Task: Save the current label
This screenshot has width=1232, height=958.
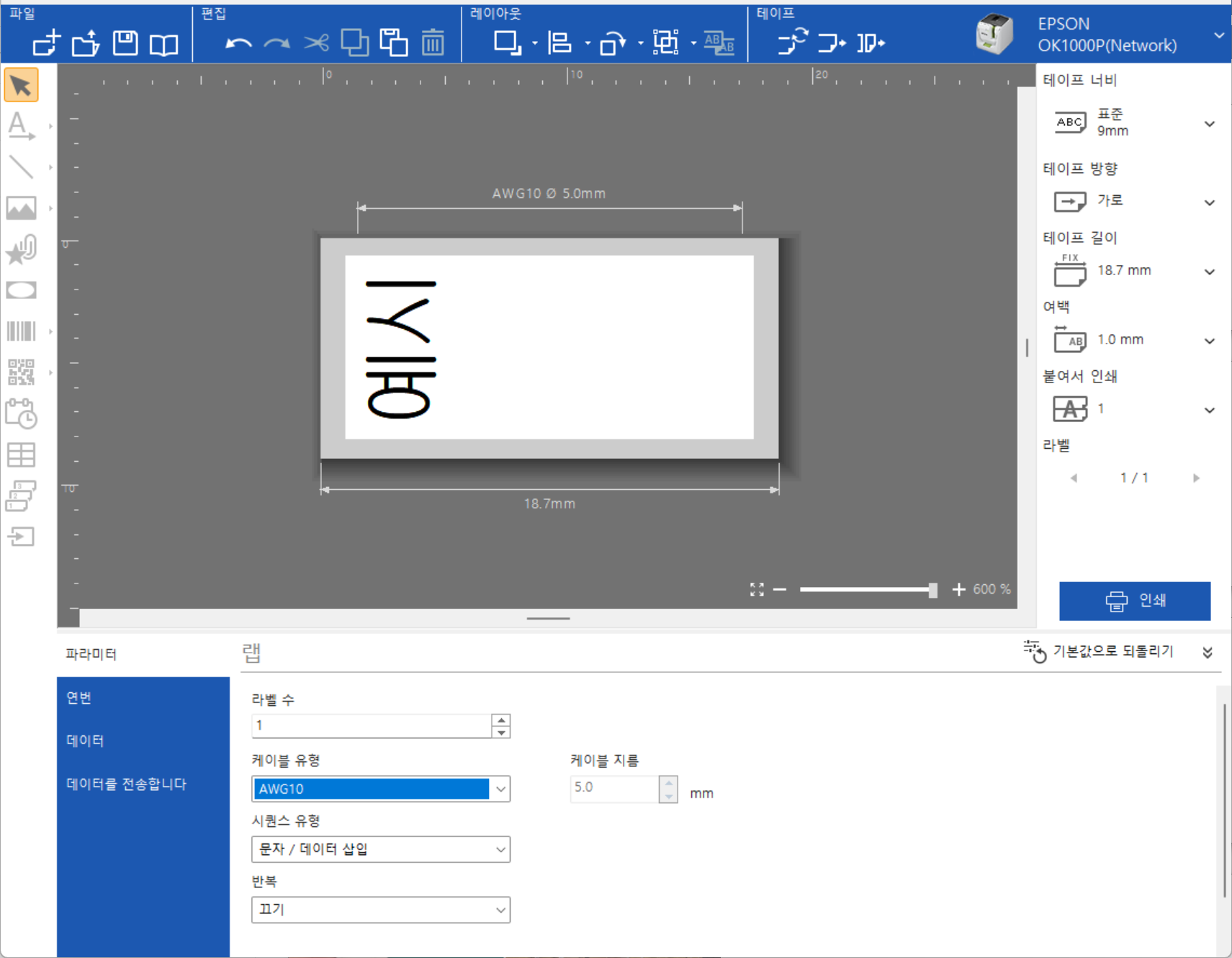Action: click(125, 43)
